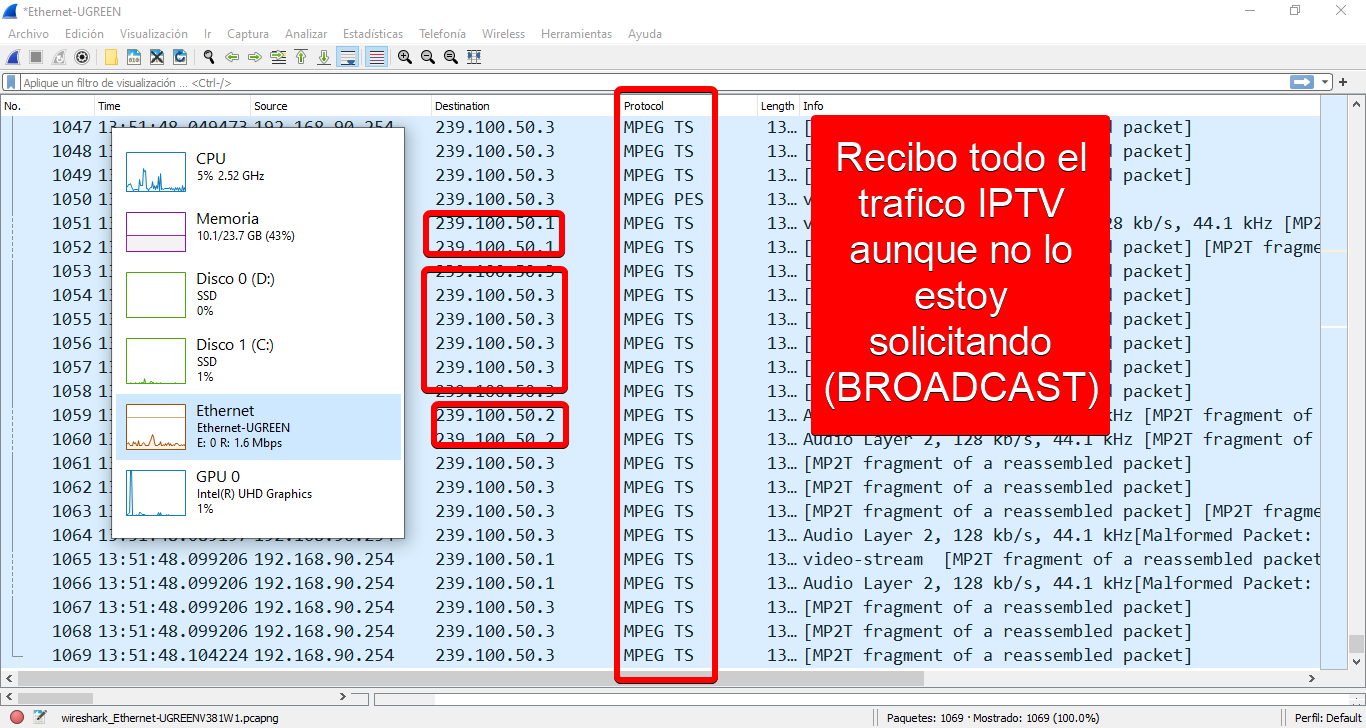Jump to the first packet
The image size is (1366, 728).
click(301, 57)
